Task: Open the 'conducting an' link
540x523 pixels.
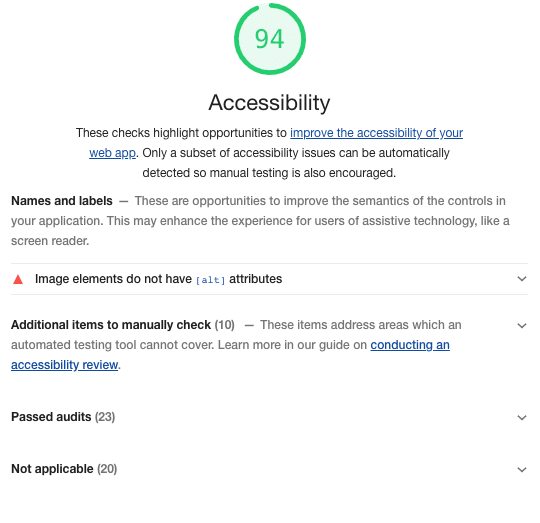Action: 410,345
